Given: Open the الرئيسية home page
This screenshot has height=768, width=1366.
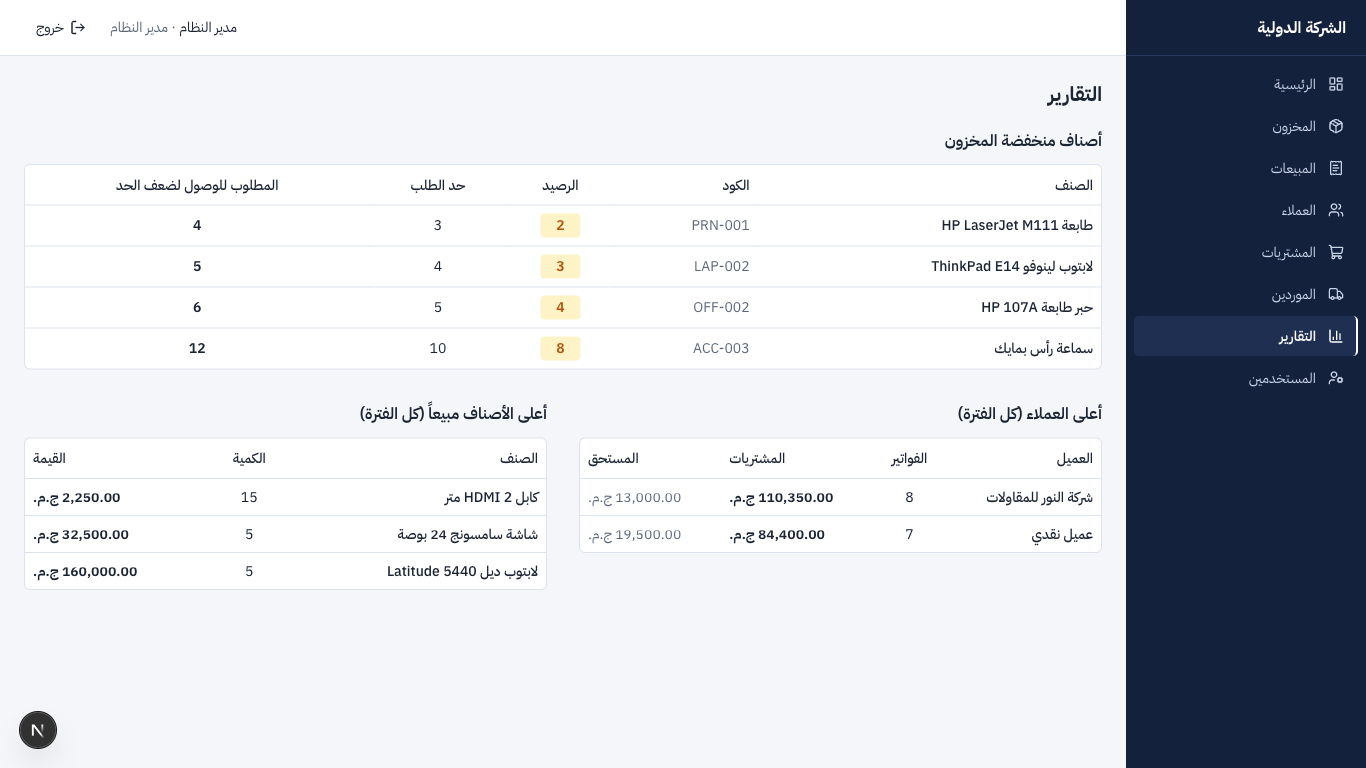Looking at the screenshot, I should click(x=1246, y=84).
